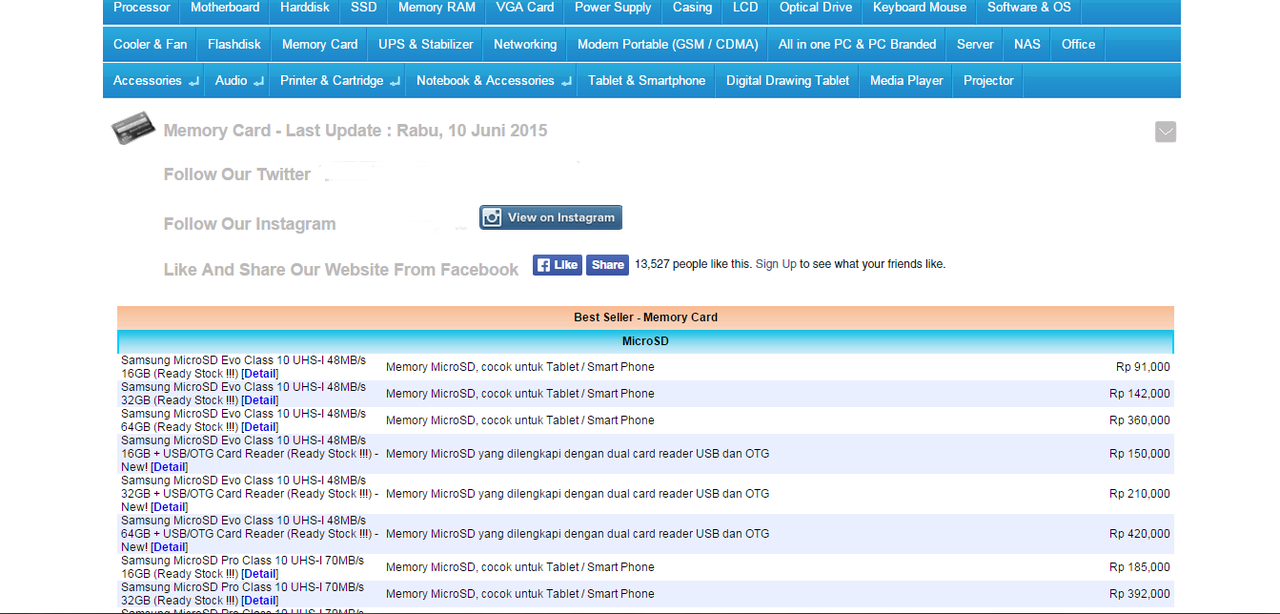Open the Media Player menu
1280x614 pixels.
pos(907,81)
